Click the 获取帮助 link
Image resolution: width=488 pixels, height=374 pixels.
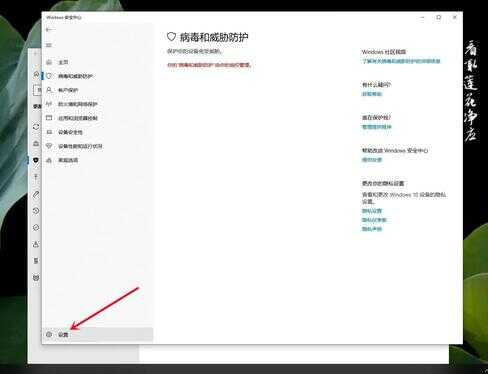372,94
